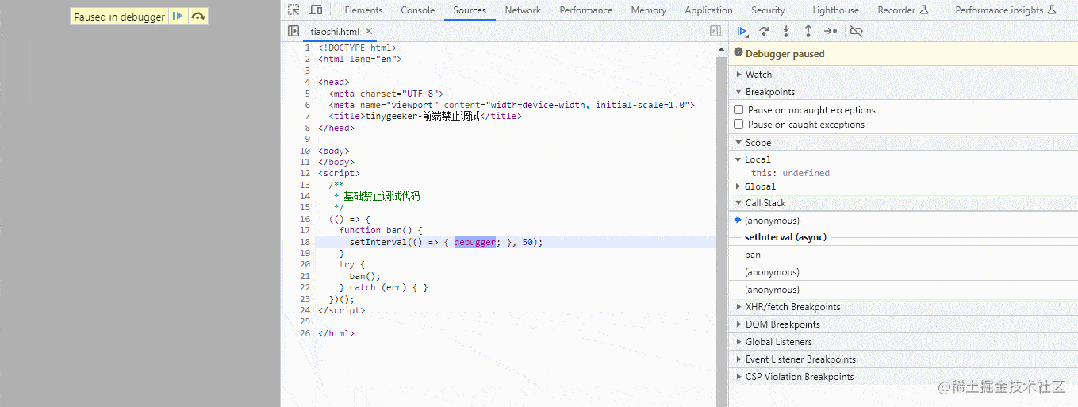
Task: Toggle the debugger sidebar pane icon
Action: point(715,31)
